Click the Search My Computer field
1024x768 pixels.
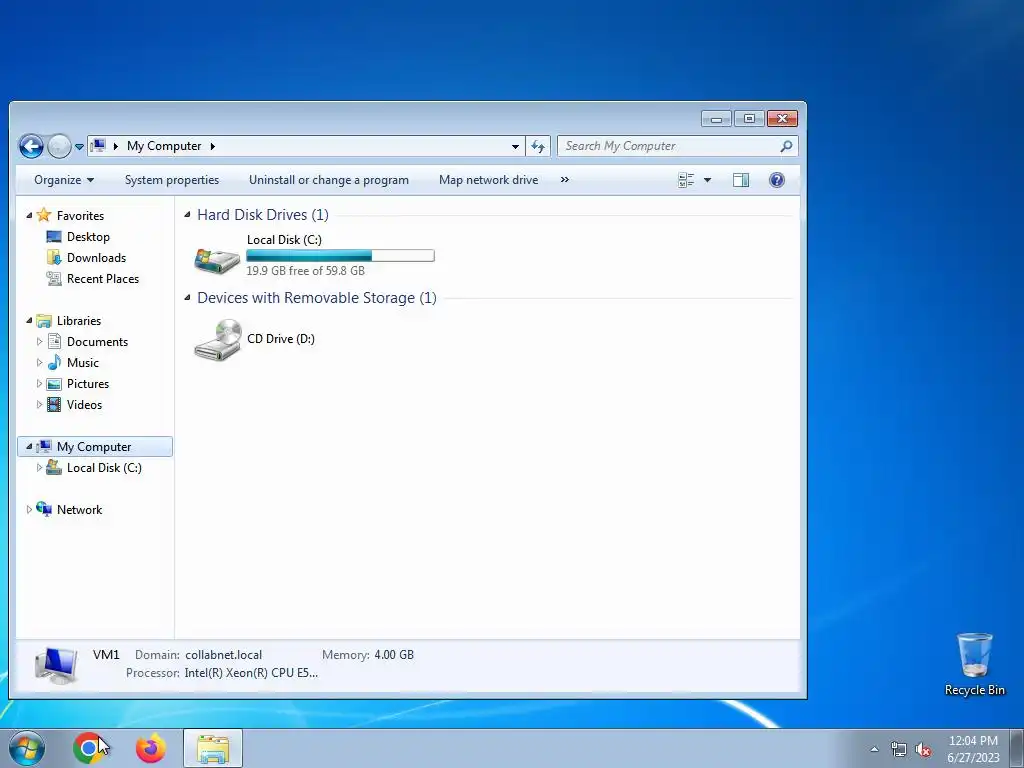tap(677, 146)
